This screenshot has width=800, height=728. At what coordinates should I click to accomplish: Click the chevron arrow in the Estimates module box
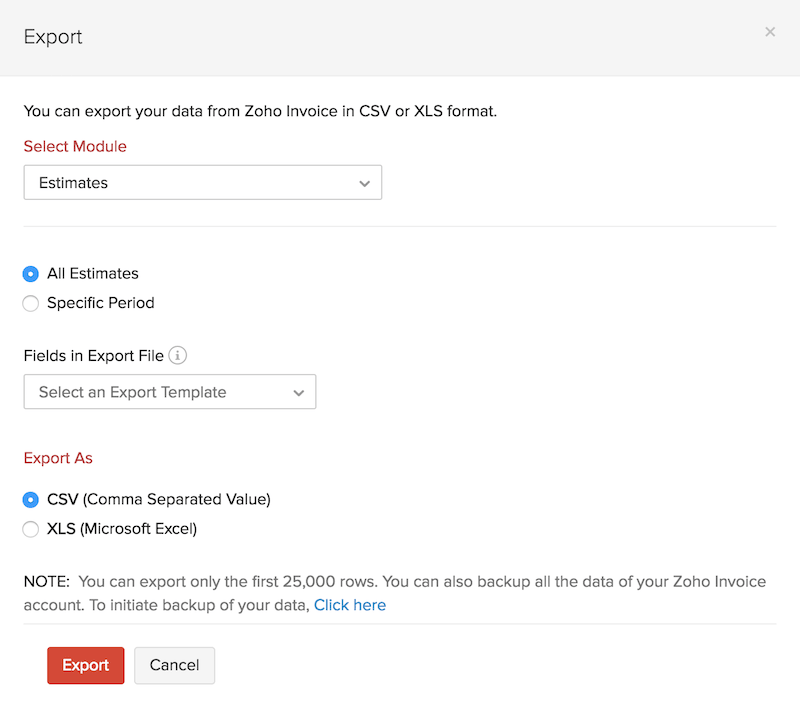point(364,183)
